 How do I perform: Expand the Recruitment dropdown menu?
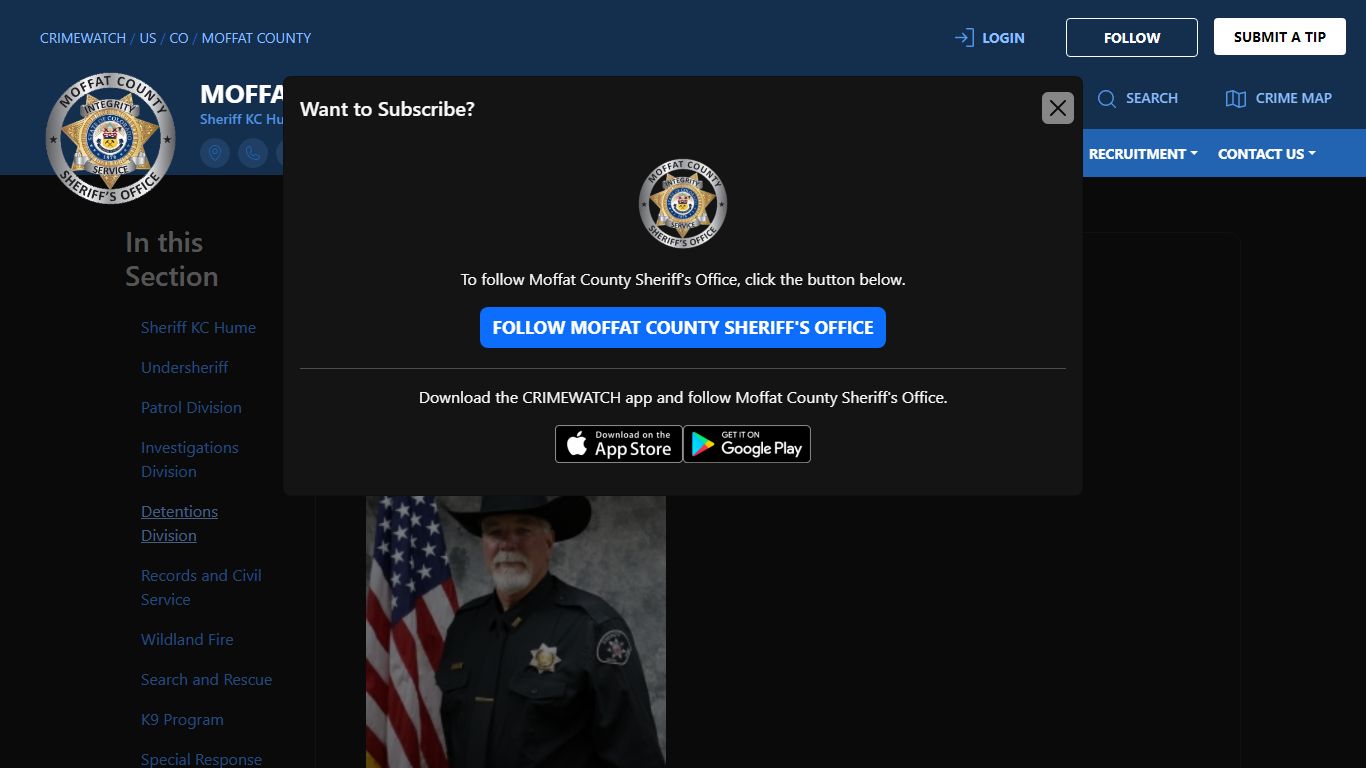coord(1143,154)
